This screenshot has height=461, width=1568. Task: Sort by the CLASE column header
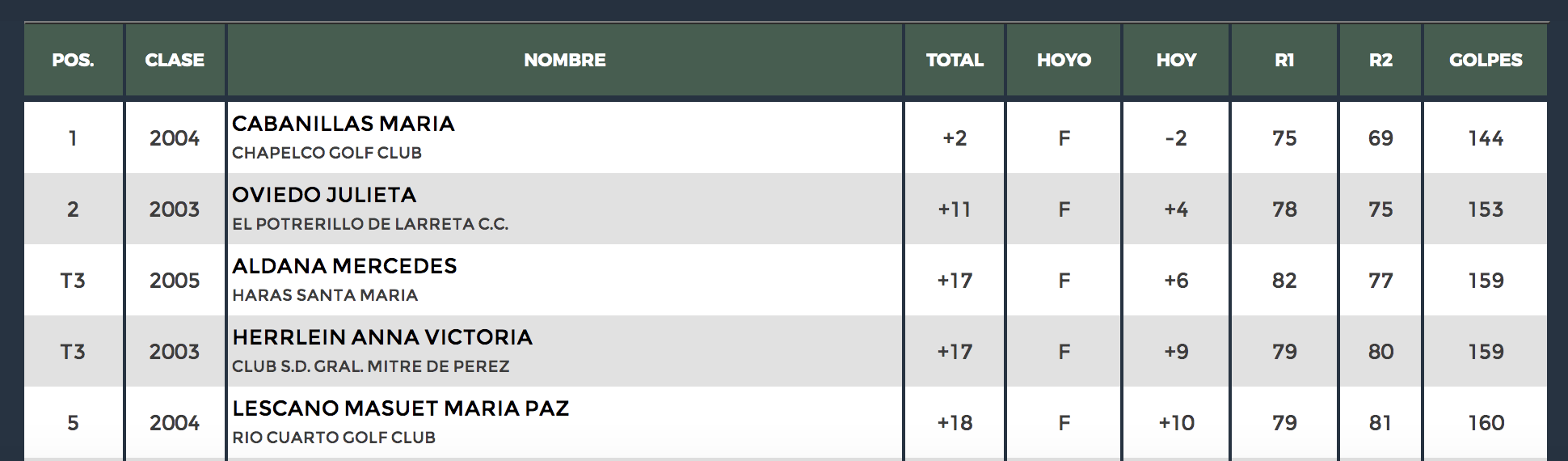pos(175,60)
